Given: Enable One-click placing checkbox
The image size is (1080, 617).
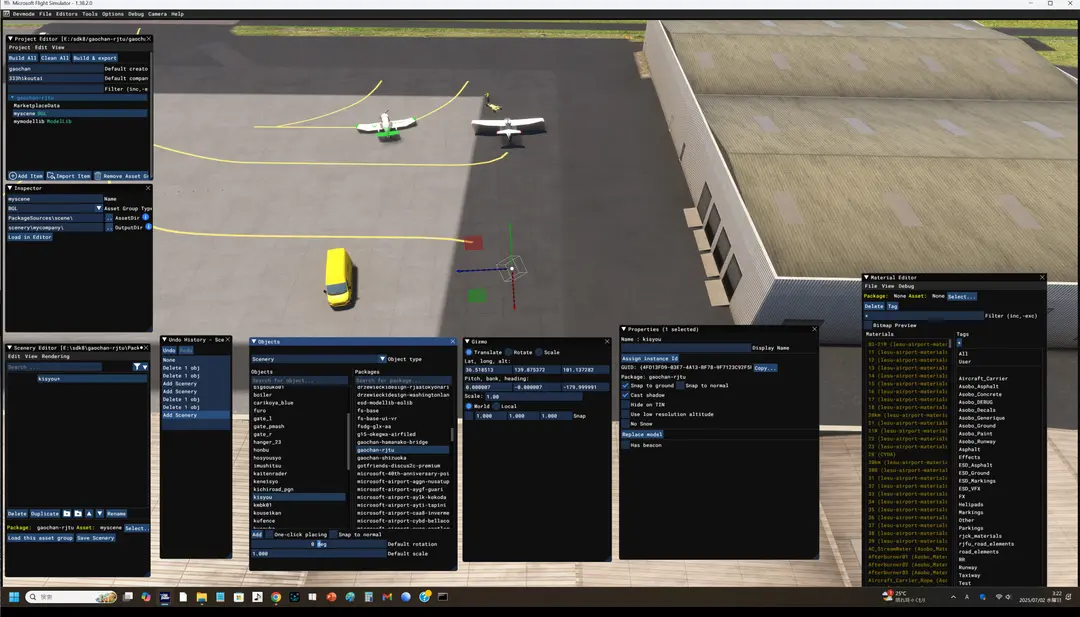Looking at the screenshot, I should pos(269,534).
